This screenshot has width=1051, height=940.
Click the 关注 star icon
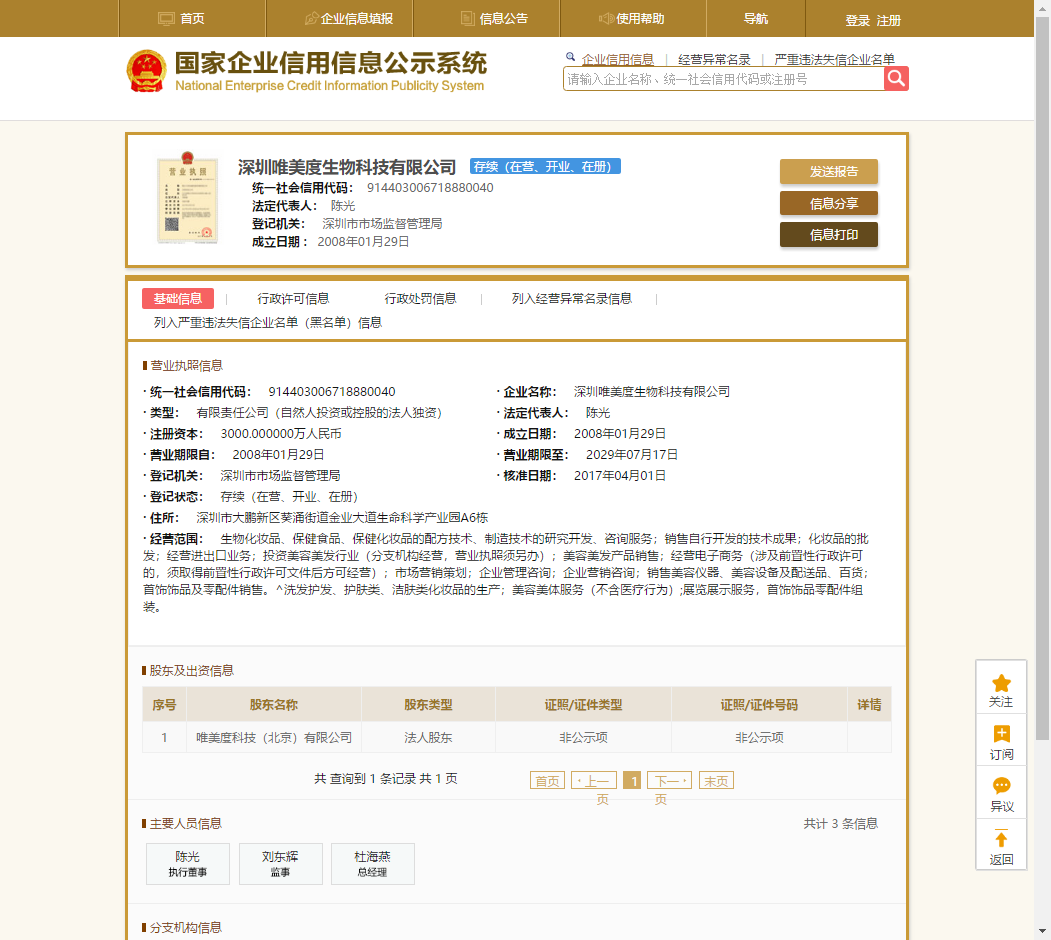coord(1001,684)
